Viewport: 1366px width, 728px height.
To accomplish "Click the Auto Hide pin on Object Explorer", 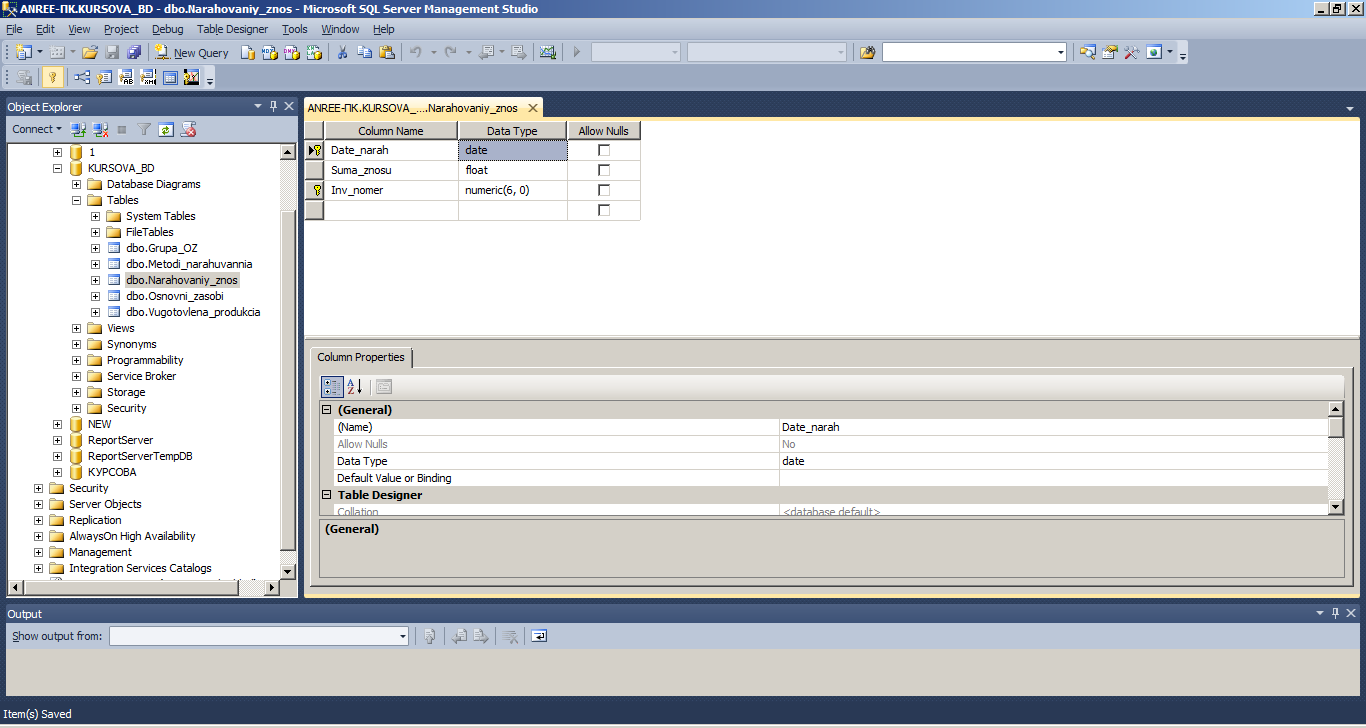I will click(273, 106).
